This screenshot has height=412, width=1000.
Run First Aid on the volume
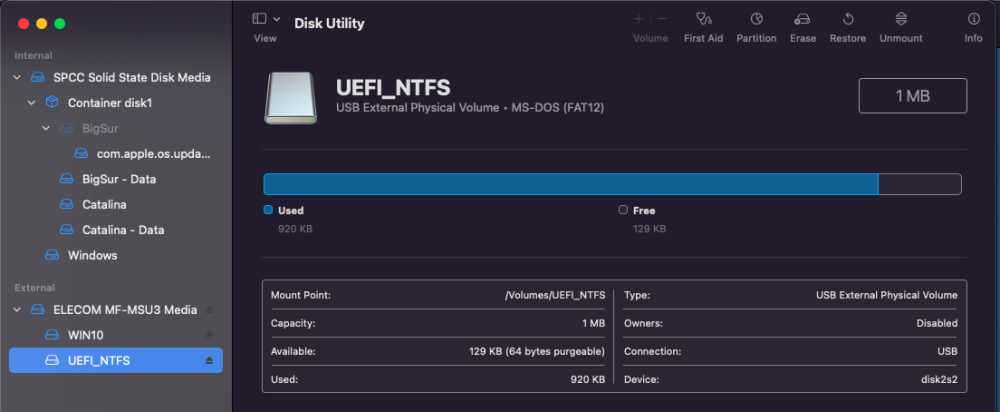[703, 27]
